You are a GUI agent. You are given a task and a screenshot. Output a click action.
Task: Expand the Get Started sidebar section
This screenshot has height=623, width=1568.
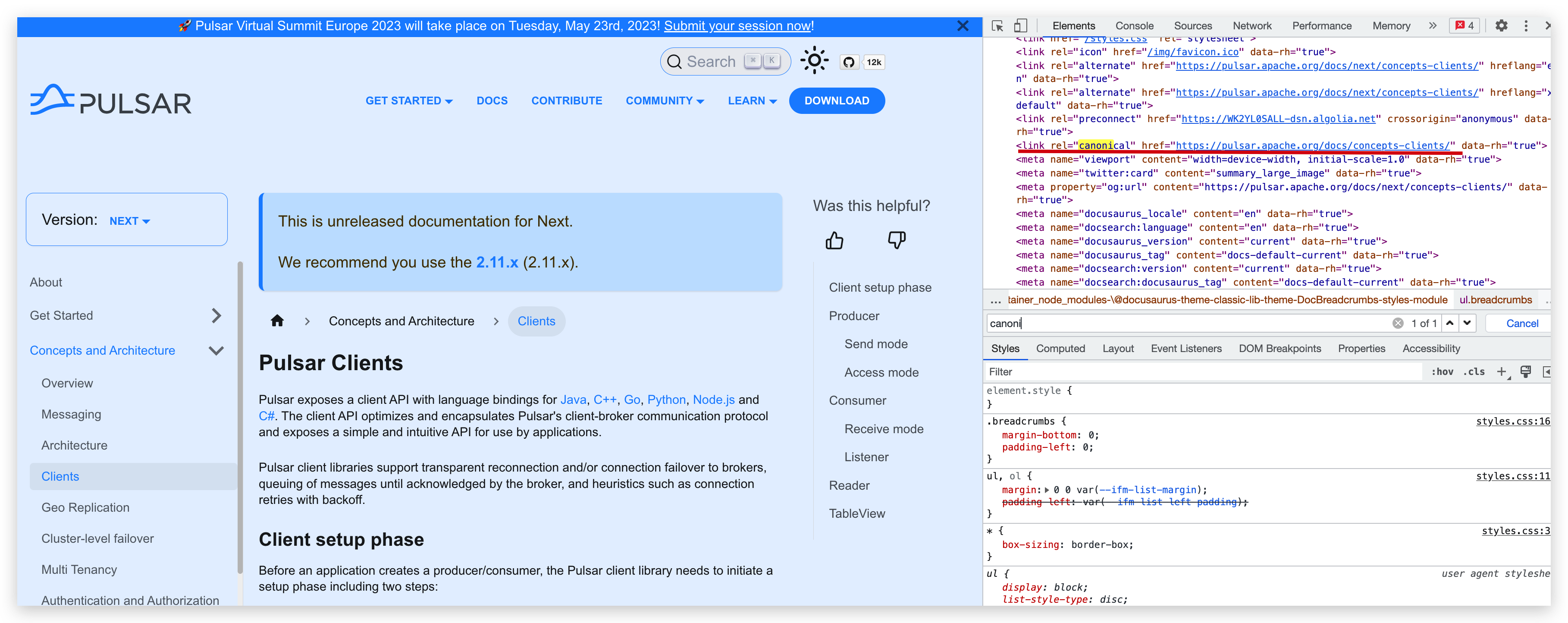coord(216,315)
